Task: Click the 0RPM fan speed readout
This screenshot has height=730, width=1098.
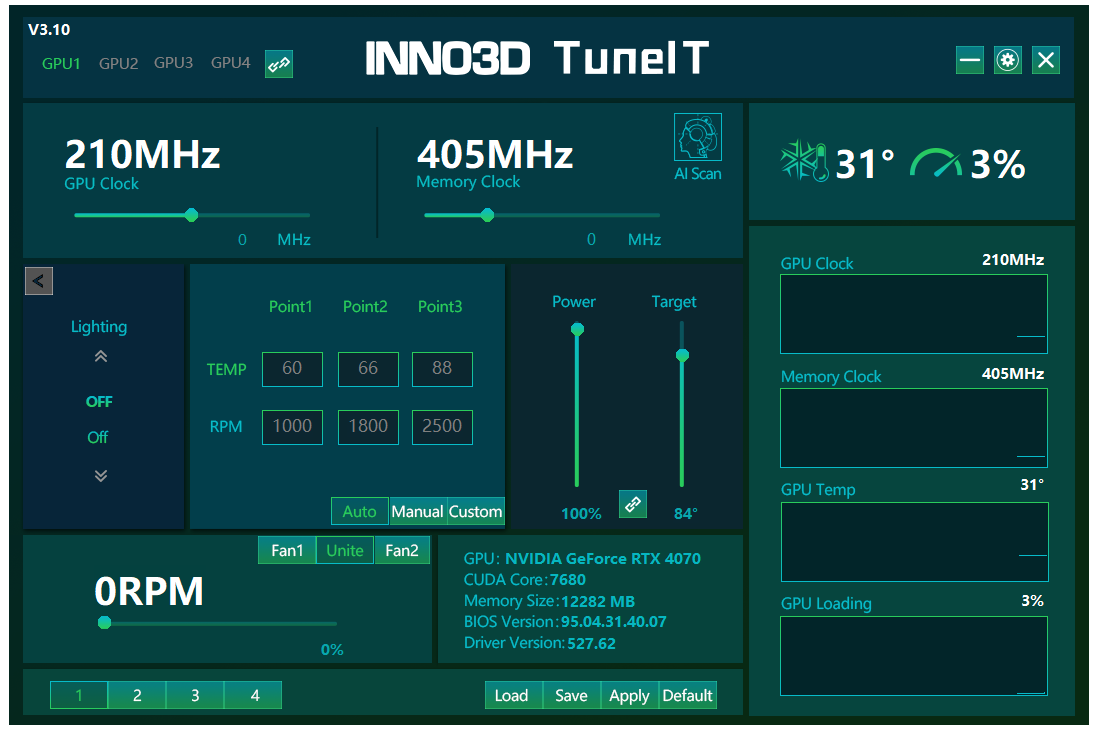Action: pos(149,591)
